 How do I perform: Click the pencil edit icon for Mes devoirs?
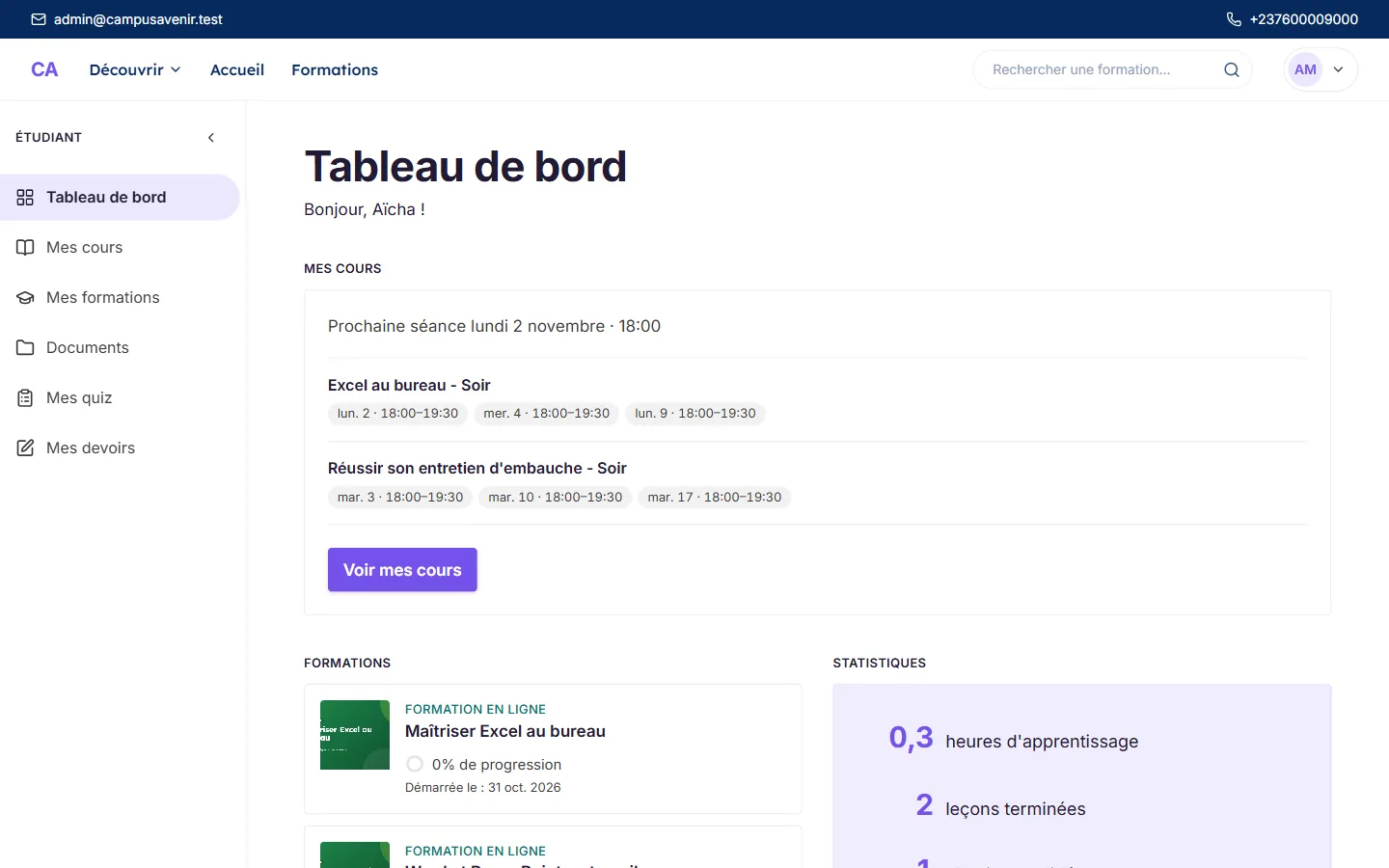tap(25, 448)
